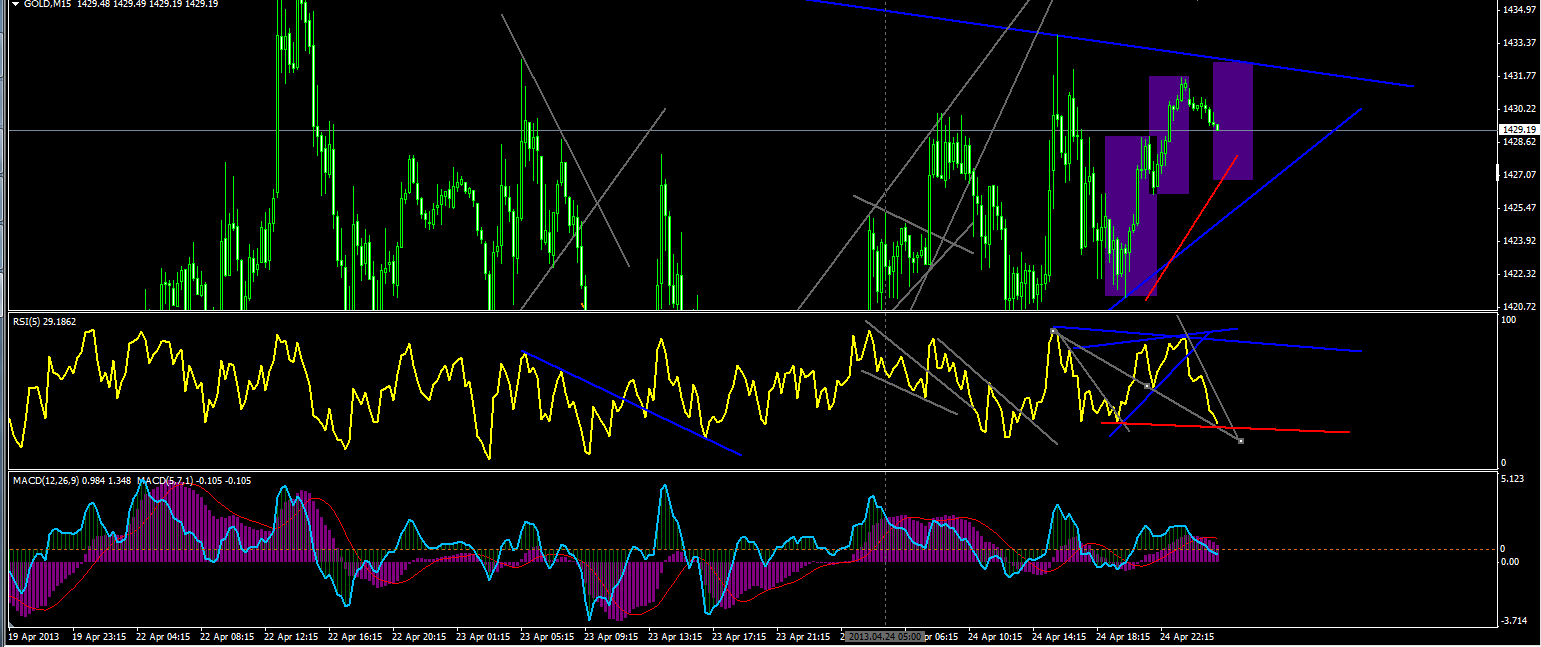Select the MACD(12,26,9) 0.984 1.348 label

[x=73, y=481]
